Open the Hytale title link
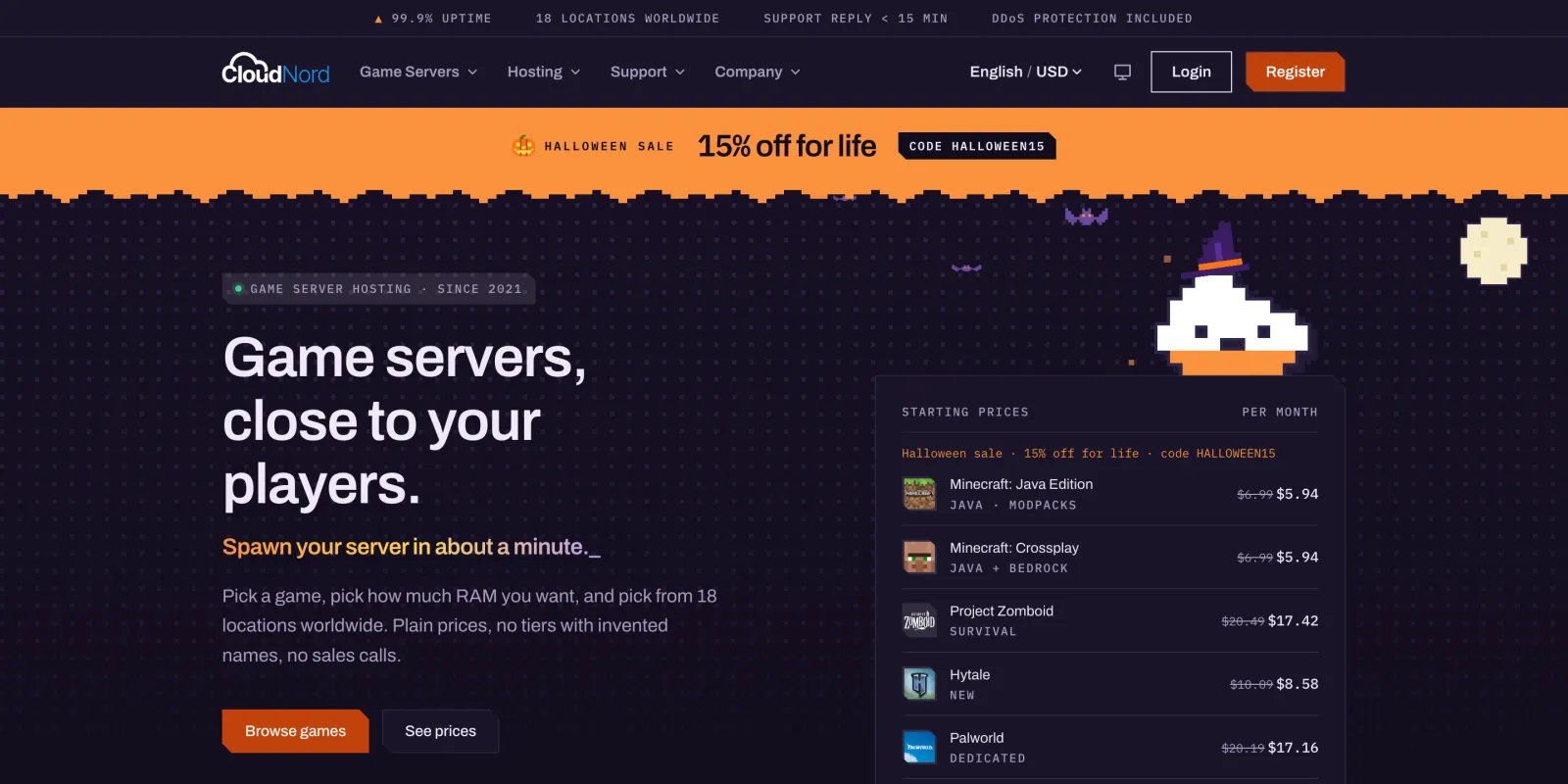The height and width of the screenshot is (784, 1568). coord(970,674)
